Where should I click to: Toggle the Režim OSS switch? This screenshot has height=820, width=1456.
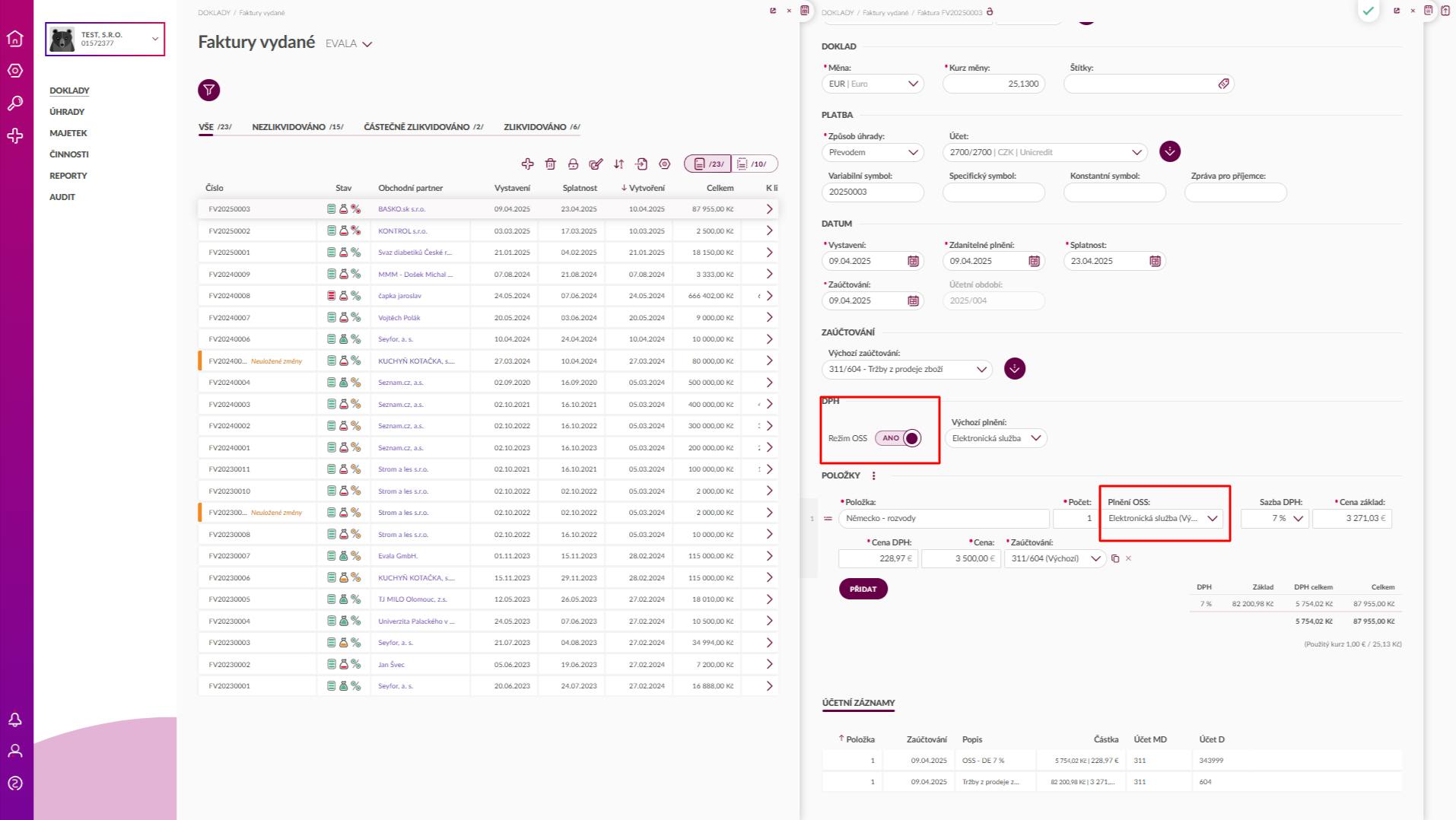coord(898,438)
